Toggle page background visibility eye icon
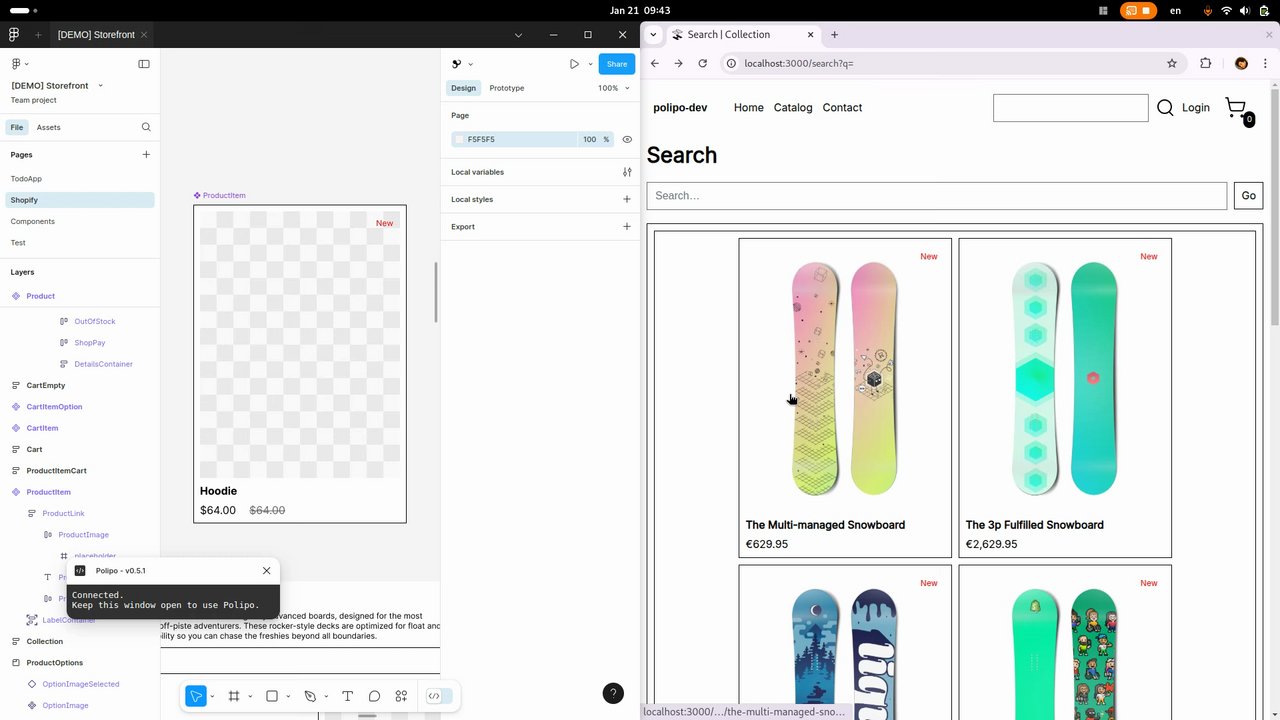This screenshot has height=720, width=1280. [627, 139]
